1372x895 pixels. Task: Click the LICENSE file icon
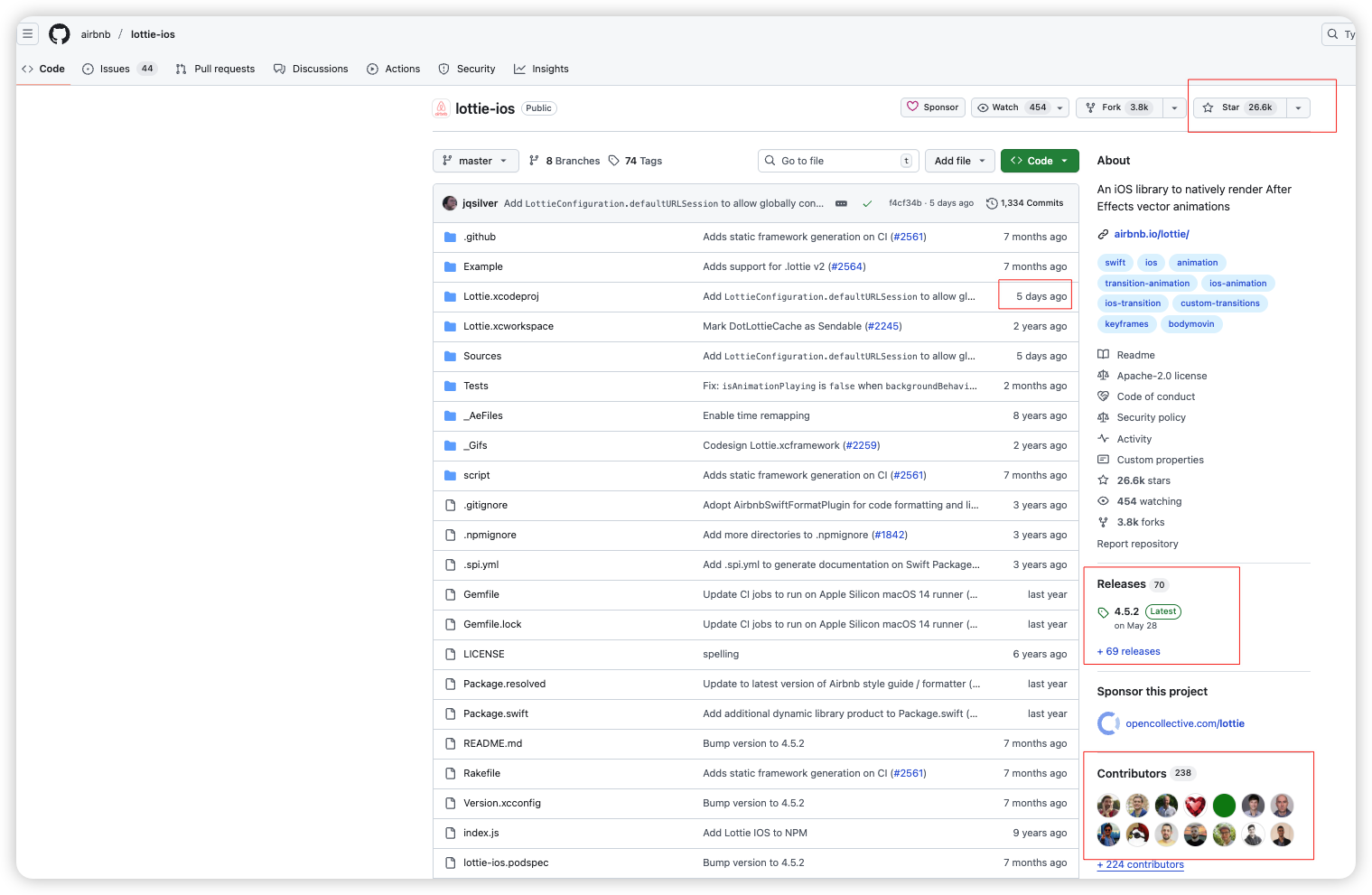451,654
